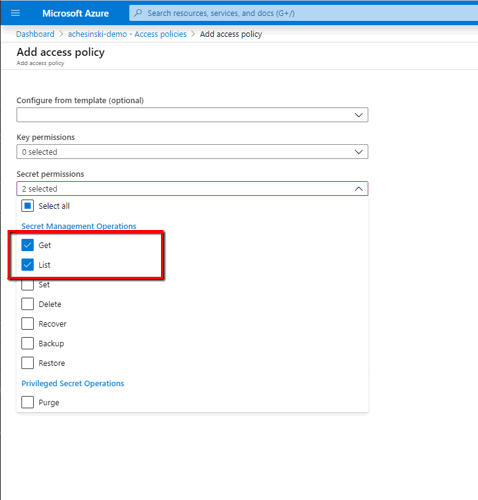
Task: Tick the Recover permission checkbox
Action: [x=27, y=324]
